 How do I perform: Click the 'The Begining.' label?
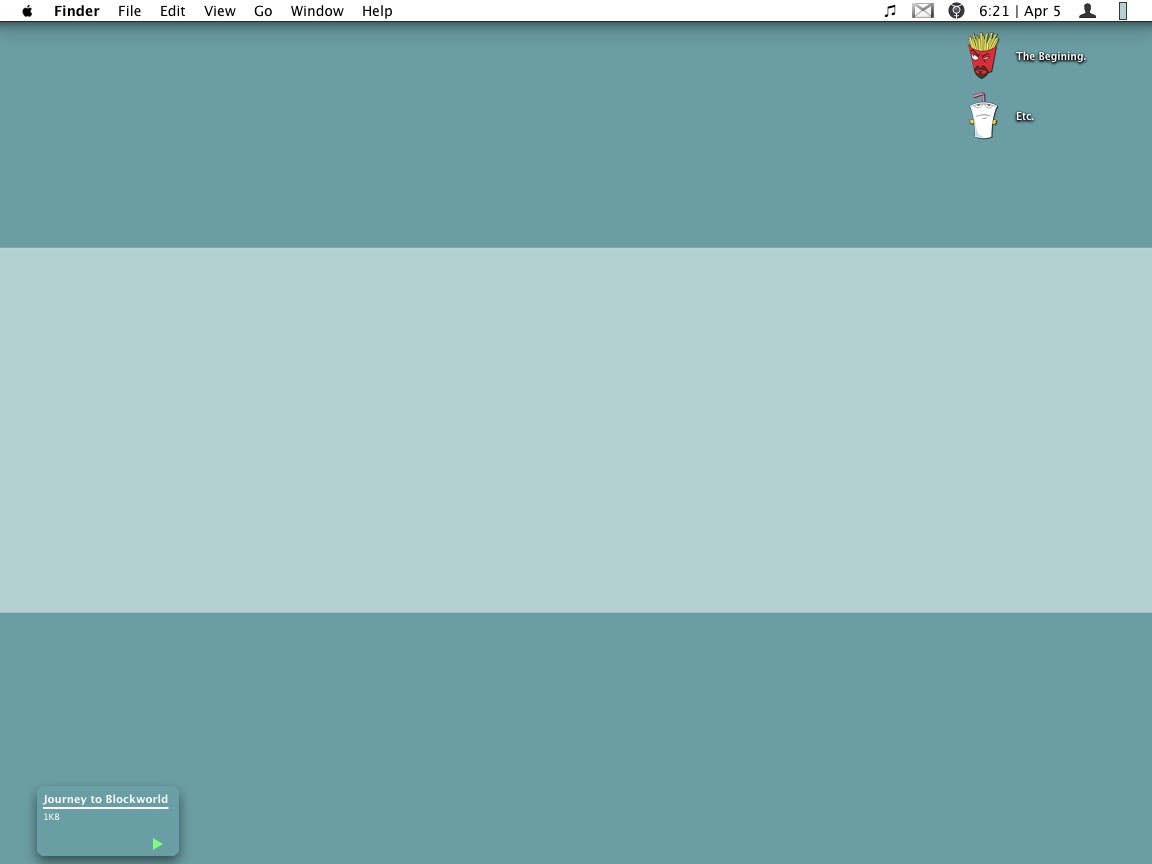1051,57
